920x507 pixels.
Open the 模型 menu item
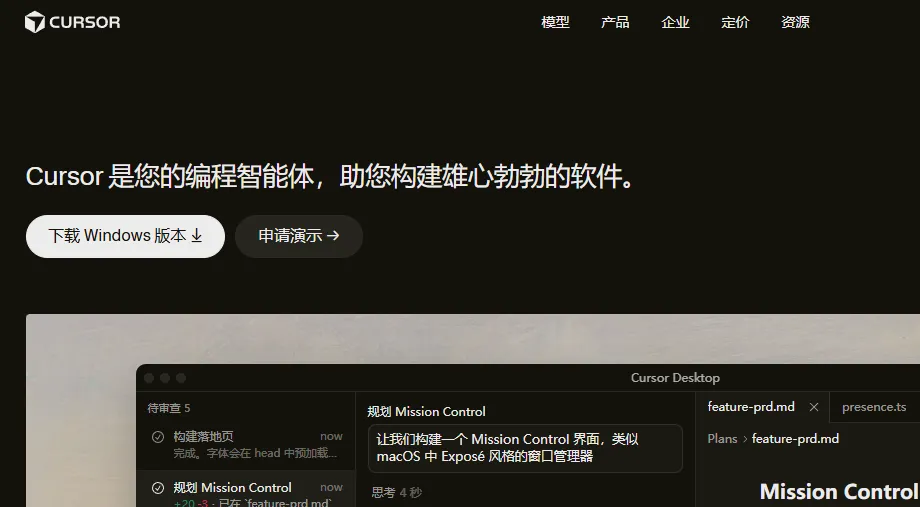pos(555,22)
